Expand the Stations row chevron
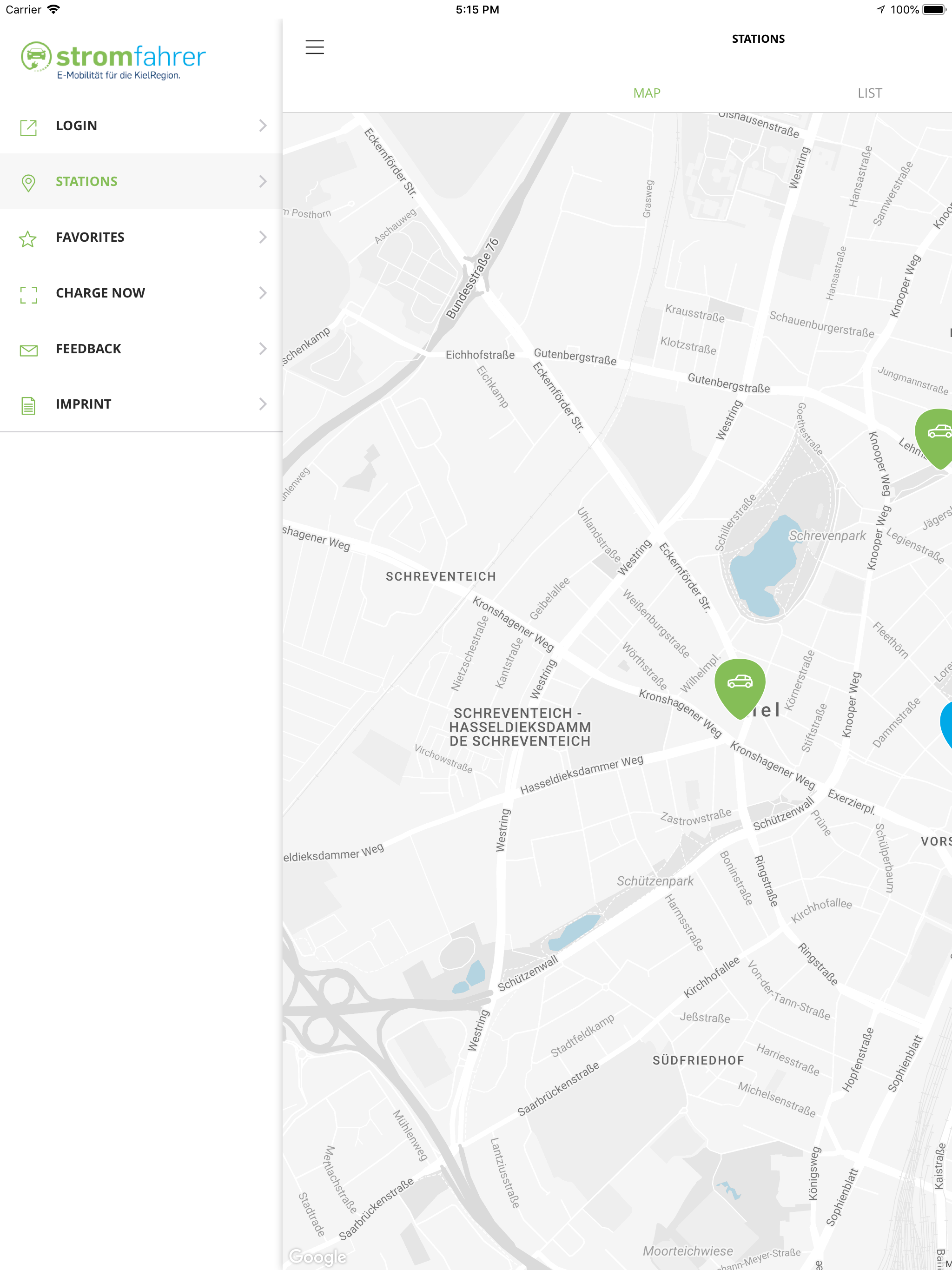952x1270 pixels. pyautogui.click(x=263, y=181)
